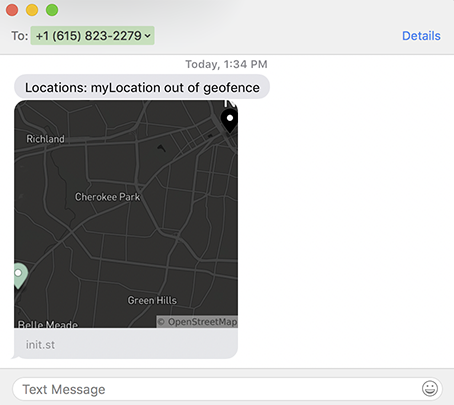Image resolution: width=454 pixels, height=405 pixels.
Task: Click the Today, 1:34 PM timestamp
Action: pyautogui.click(x=226, y=64)
